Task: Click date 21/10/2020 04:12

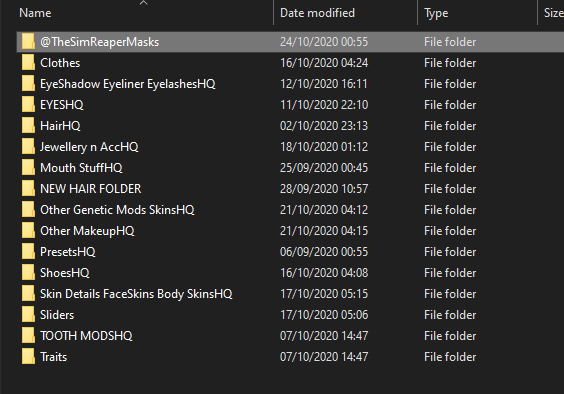Action: 324,210
